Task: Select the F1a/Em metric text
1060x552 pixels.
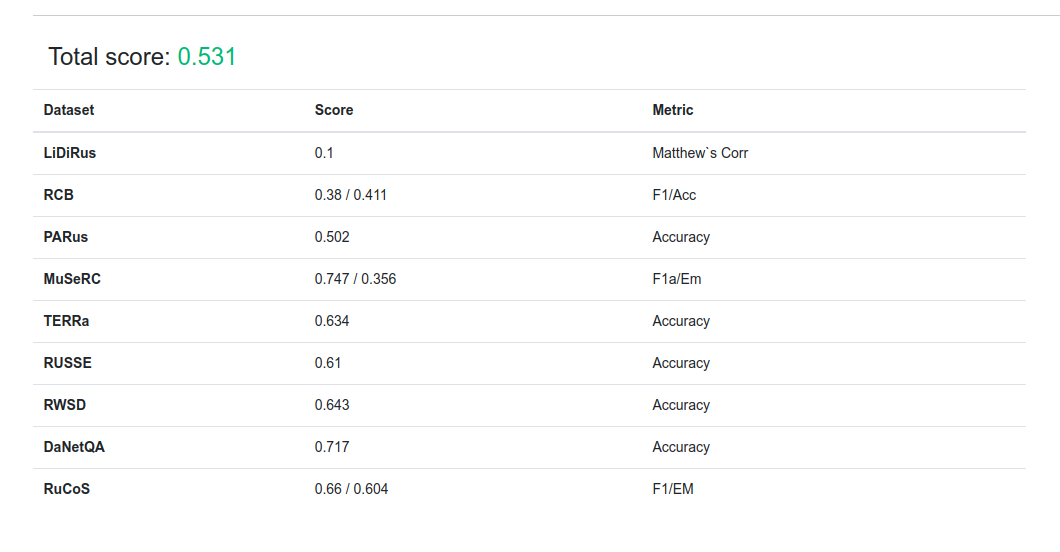Action: click(677, 279)
